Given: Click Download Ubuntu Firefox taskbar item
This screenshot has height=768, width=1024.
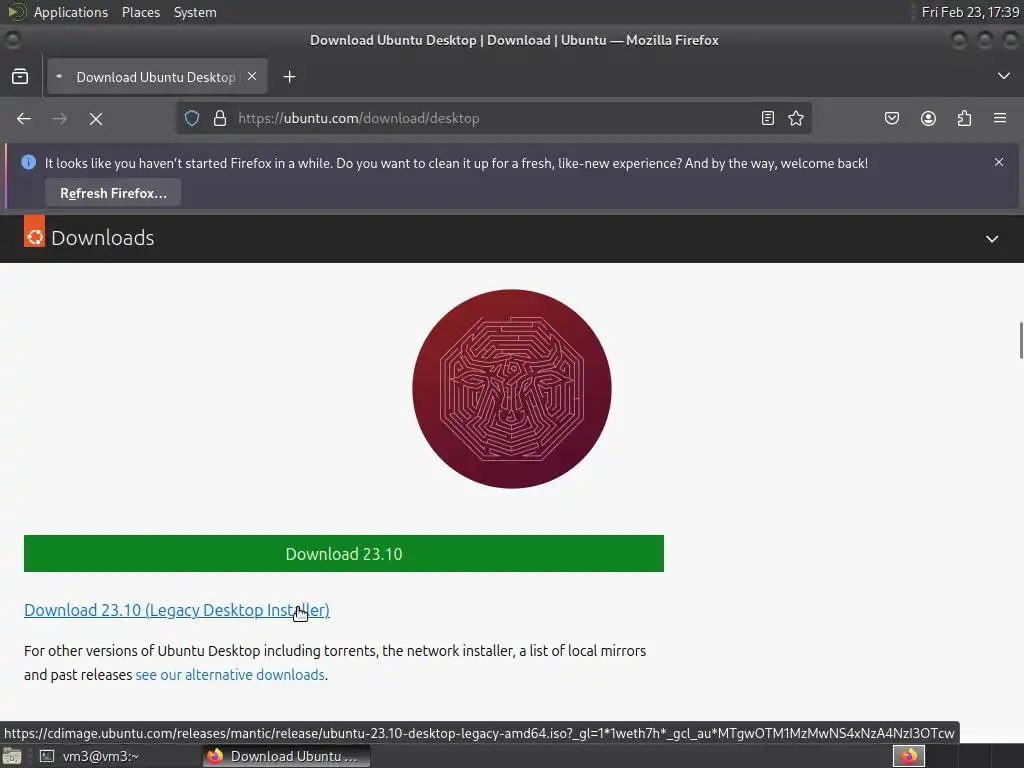Looking at the screenshot, I should (285, 756).
